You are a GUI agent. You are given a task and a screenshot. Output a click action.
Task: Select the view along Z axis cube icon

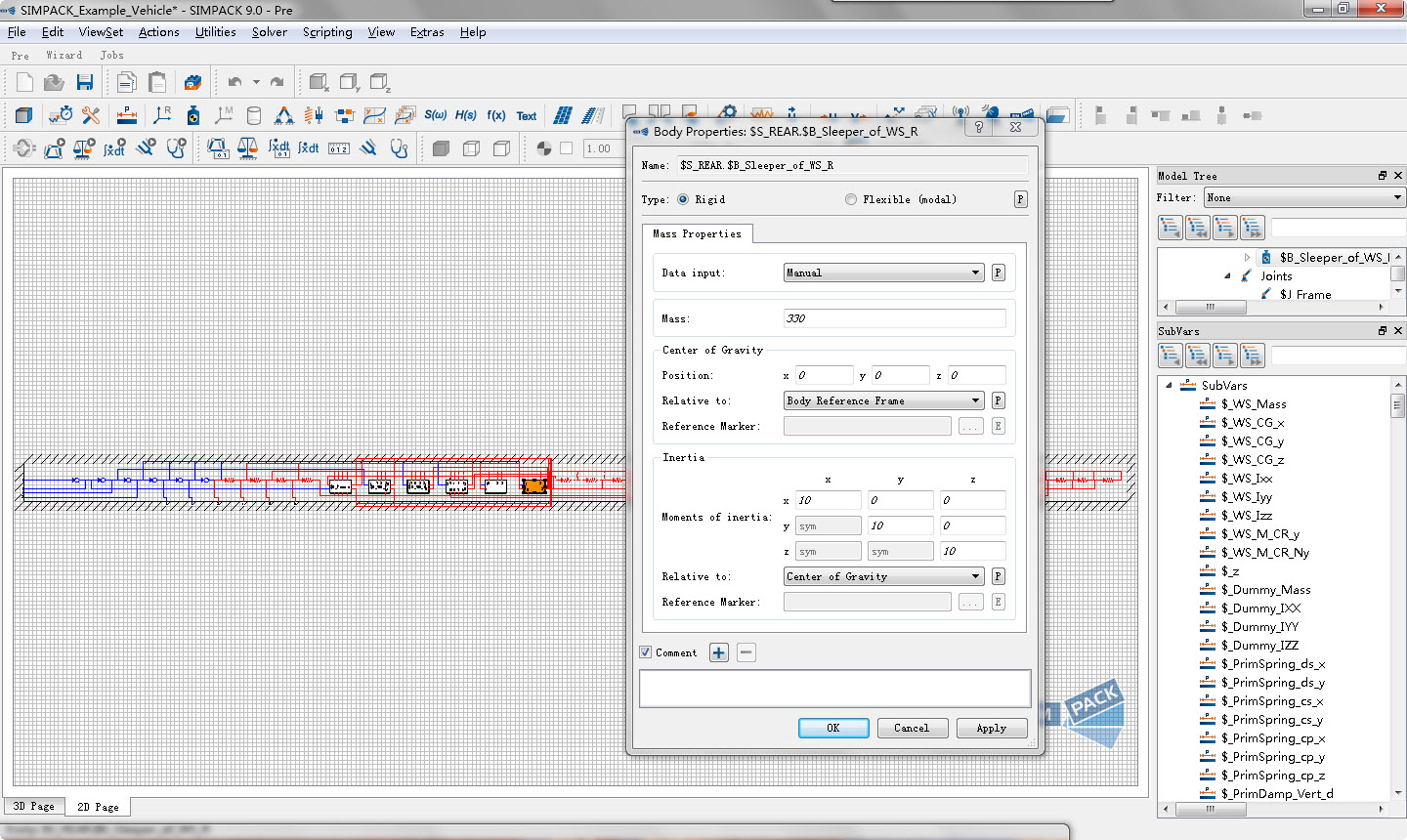point(380,83)
